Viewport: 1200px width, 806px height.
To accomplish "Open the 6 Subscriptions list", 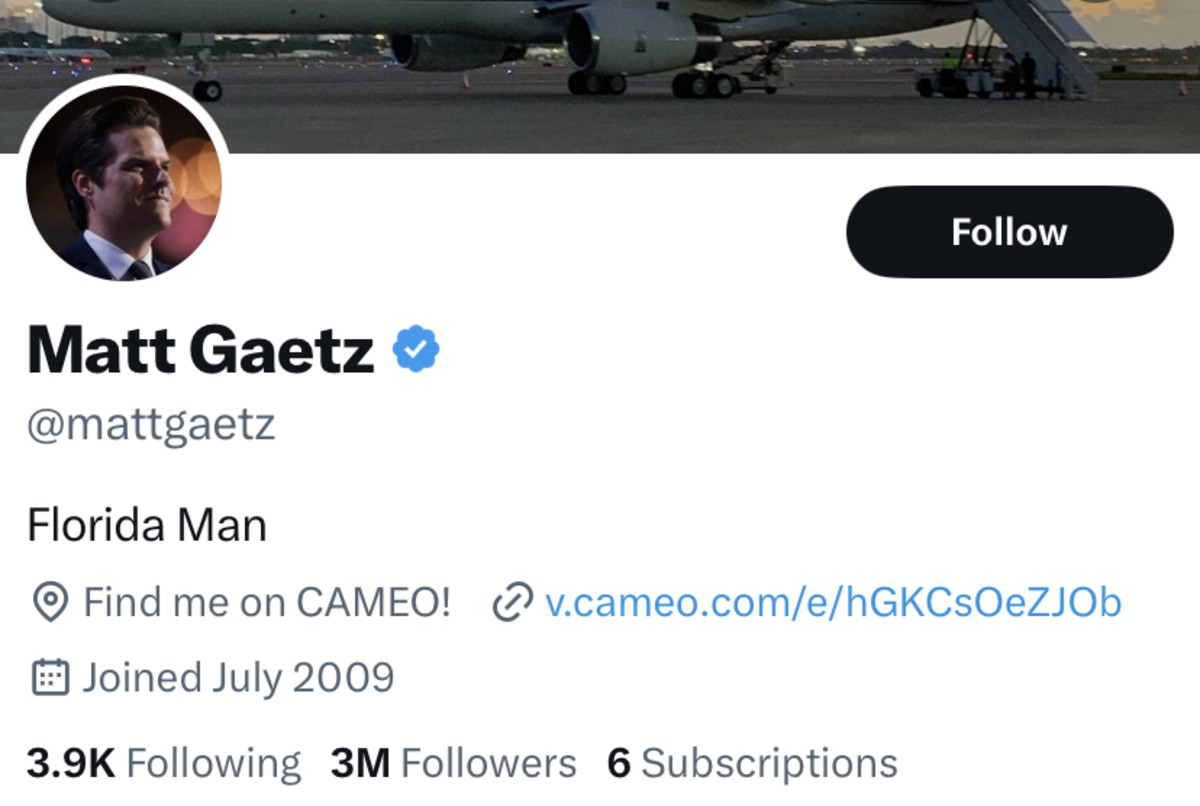I will tap(755, 762).
